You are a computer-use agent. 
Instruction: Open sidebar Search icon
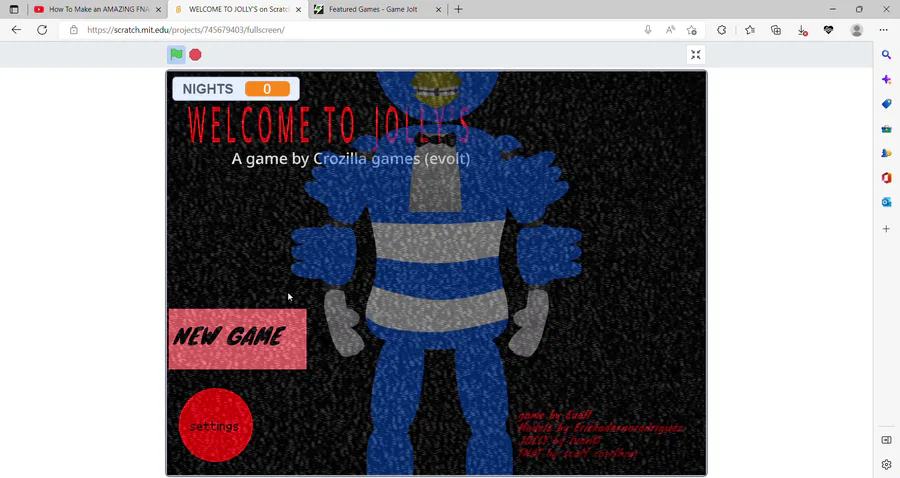886,55
